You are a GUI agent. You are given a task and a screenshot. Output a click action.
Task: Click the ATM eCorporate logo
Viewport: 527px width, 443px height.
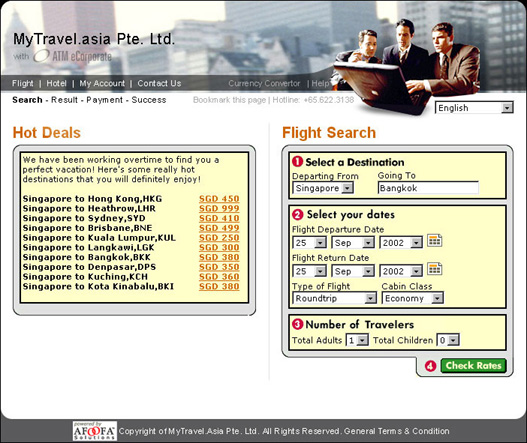click(x=73, y=56)
